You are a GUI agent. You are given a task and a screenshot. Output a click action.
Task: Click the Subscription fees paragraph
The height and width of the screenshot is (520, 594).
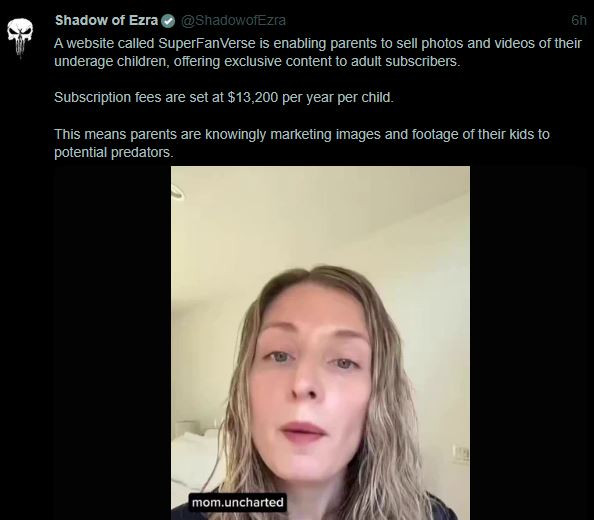coord(224,98)
